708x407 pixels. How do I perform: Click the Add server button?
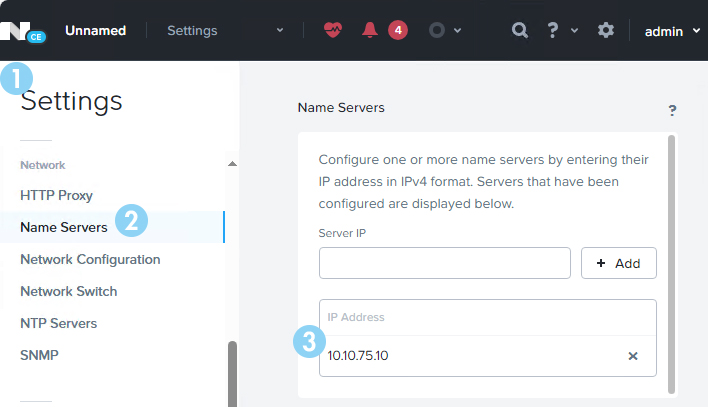[619, 263]
